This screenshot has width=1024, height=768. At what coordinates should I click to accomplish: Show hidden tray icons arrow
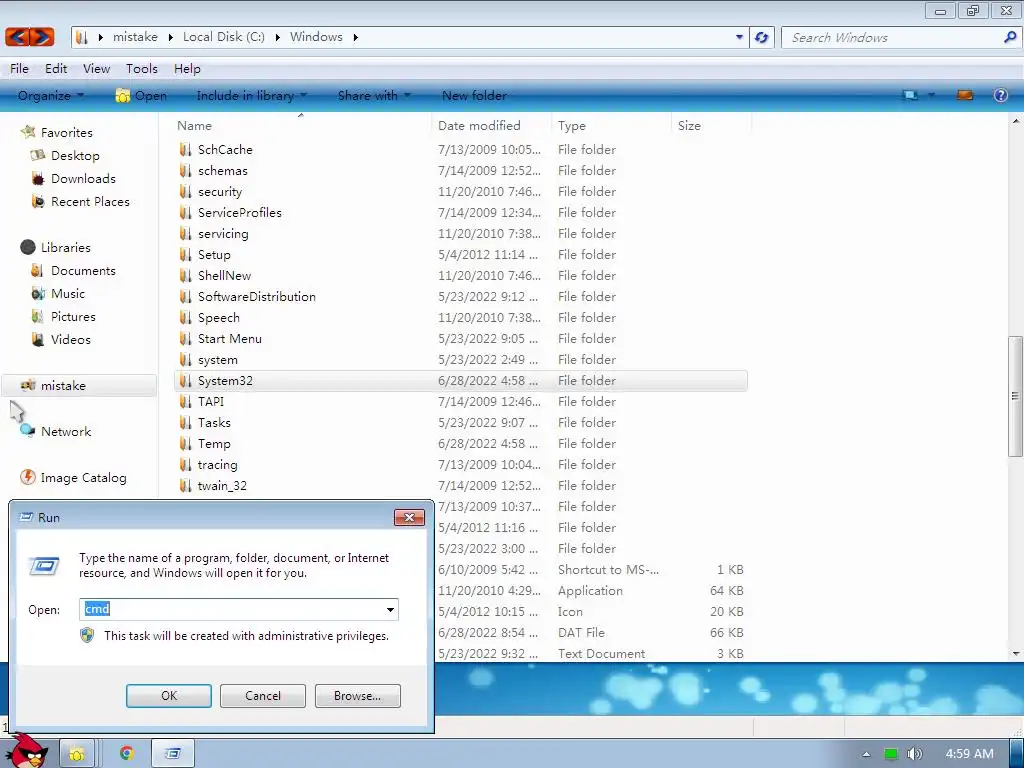867,754
